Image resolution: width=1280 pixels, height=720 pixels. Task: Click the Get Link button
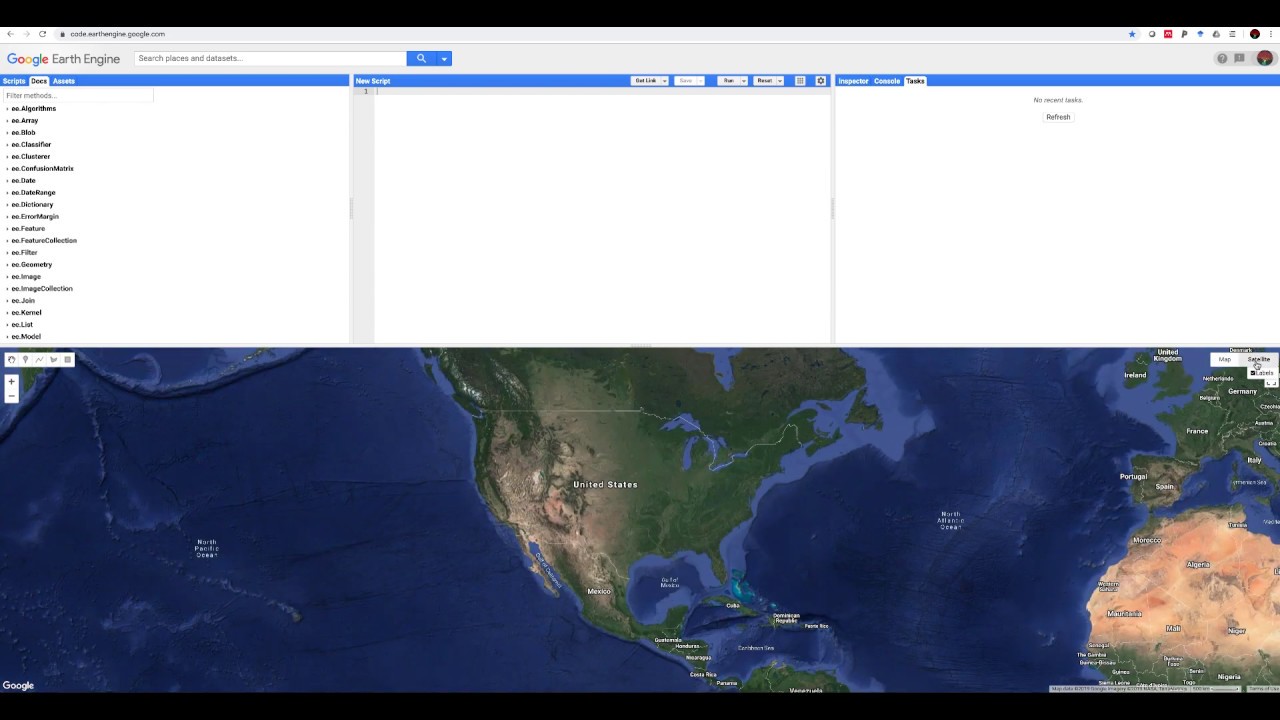tap(645, 81)
